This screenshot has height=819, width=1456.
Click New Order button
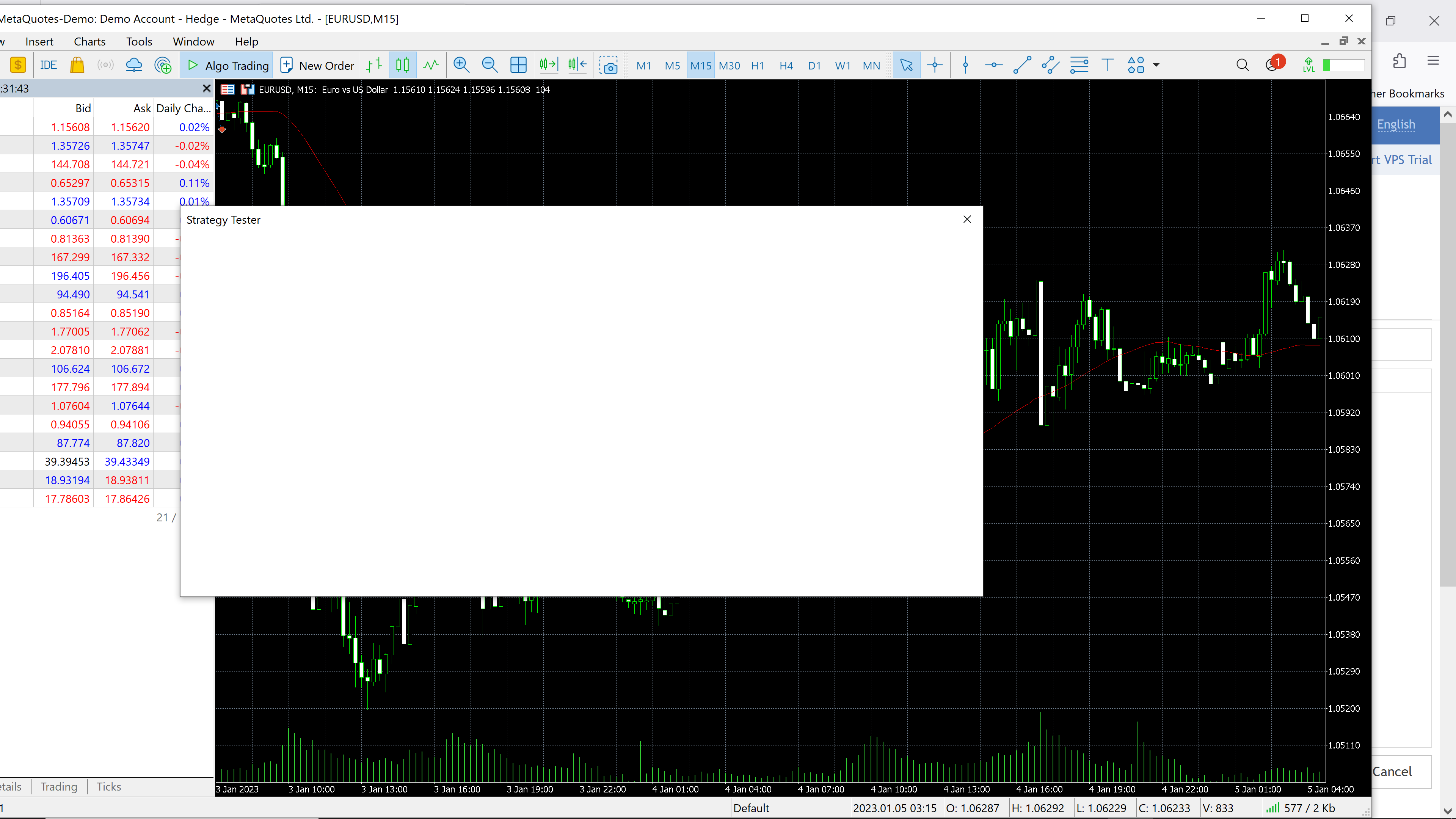(x=318, y=65)
